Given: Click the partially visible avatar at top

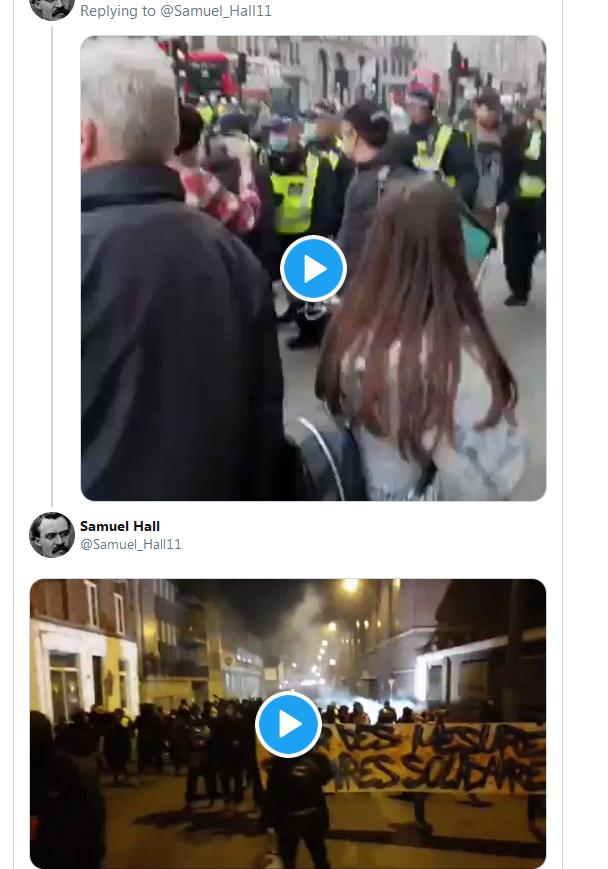Looking at the screenshot, I should [52, 10].
